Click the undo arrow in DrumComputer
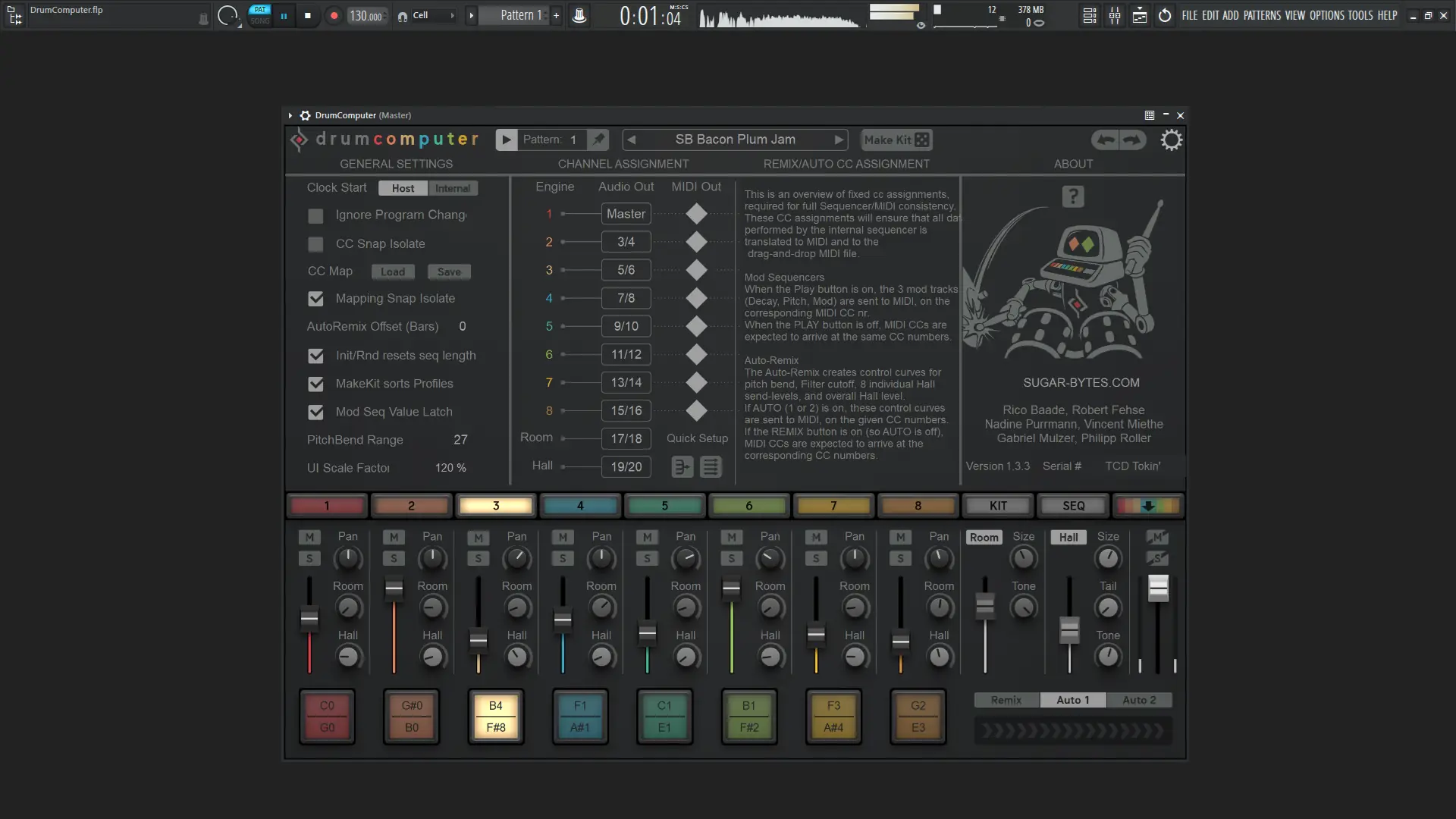The width and height of the screenshot is (1456, 819). [1106, 140]
